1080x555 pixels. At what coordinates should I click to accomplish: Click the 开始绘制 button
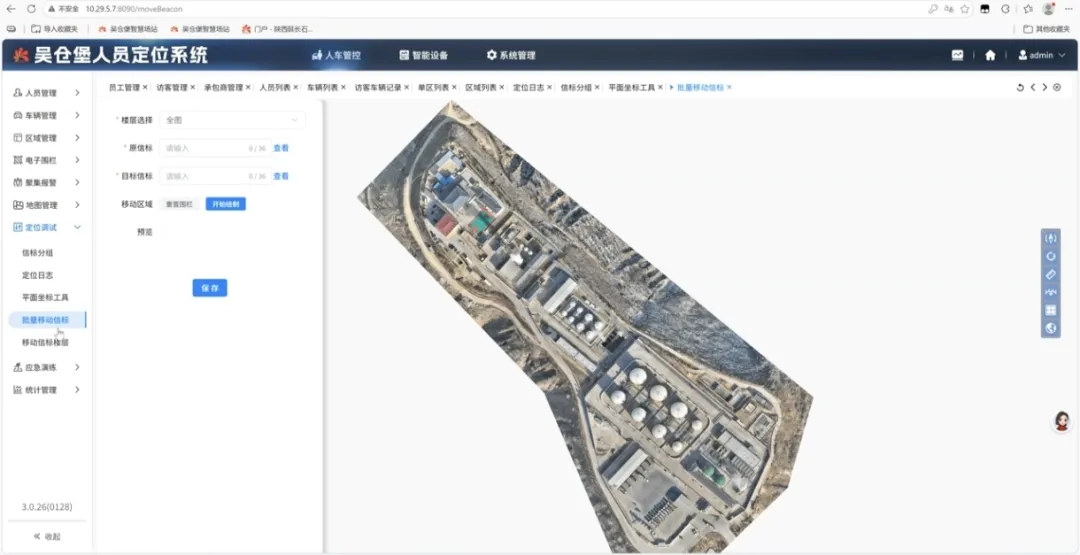226,204
